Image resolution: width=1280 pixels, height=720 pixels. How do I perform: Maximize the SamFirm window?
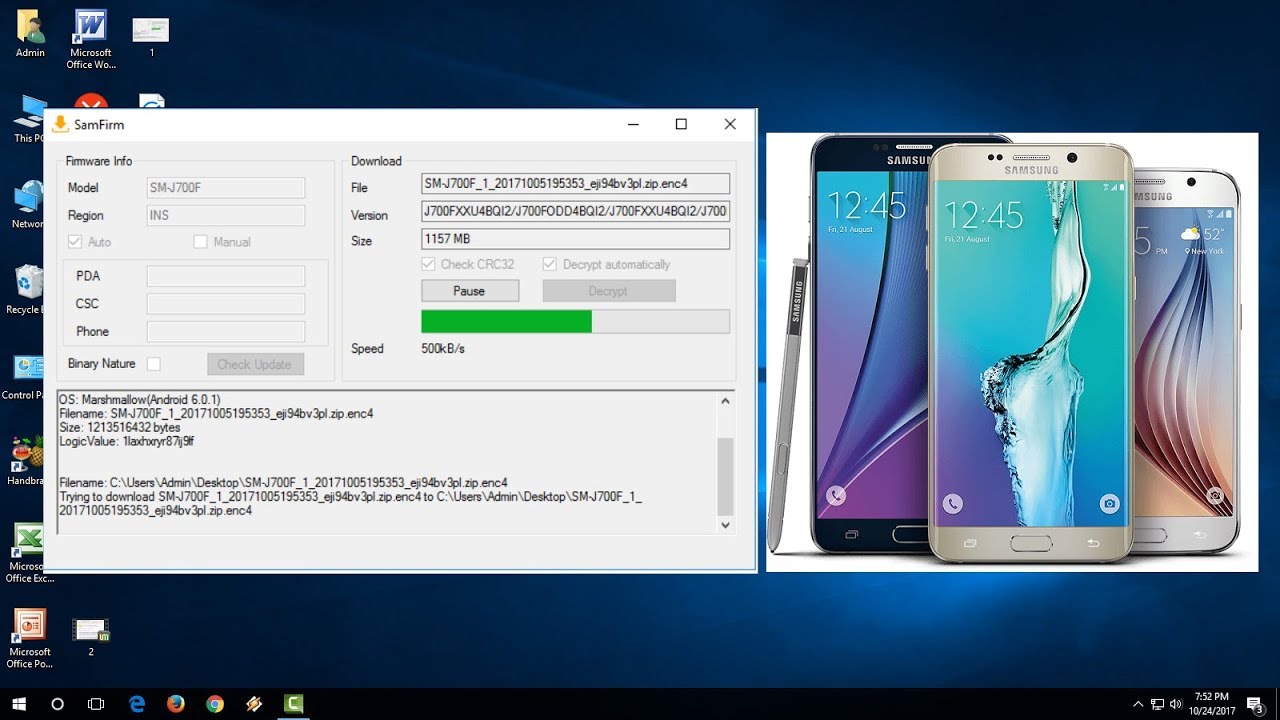(681, 124)
